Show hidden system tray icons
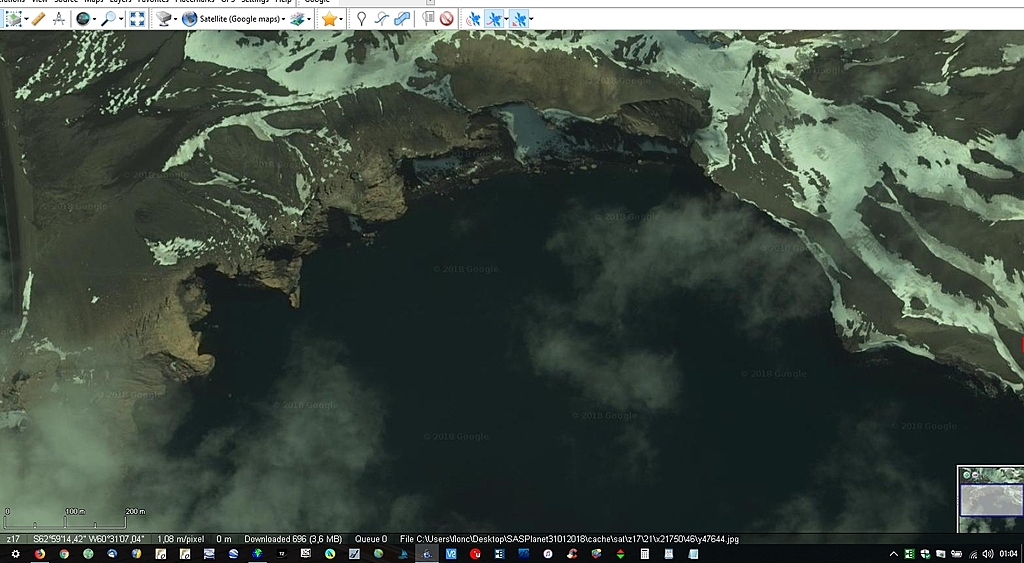The height and width of the screenshot is (563, 1024). point(894,554)
